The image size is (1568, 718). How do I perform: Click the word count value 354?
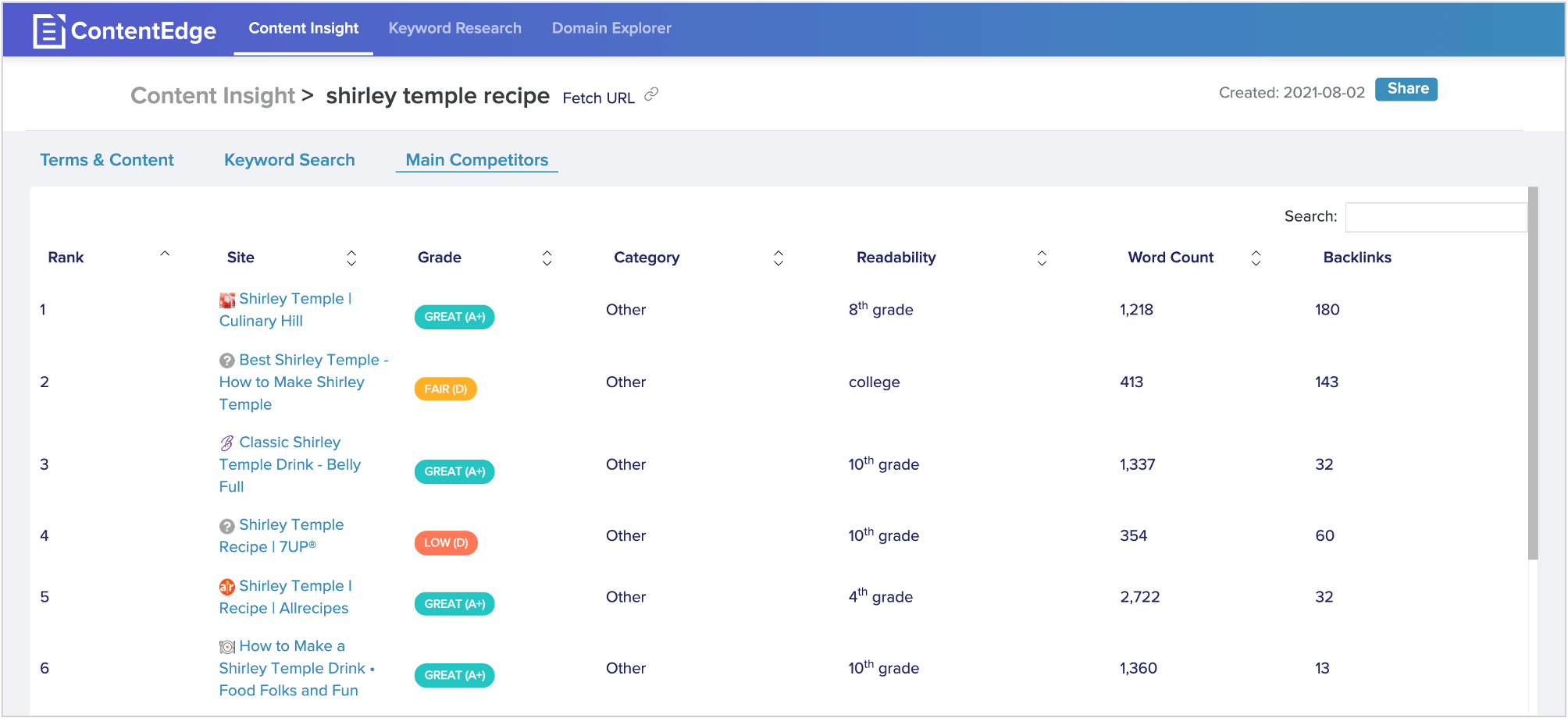coord(1134,536)
